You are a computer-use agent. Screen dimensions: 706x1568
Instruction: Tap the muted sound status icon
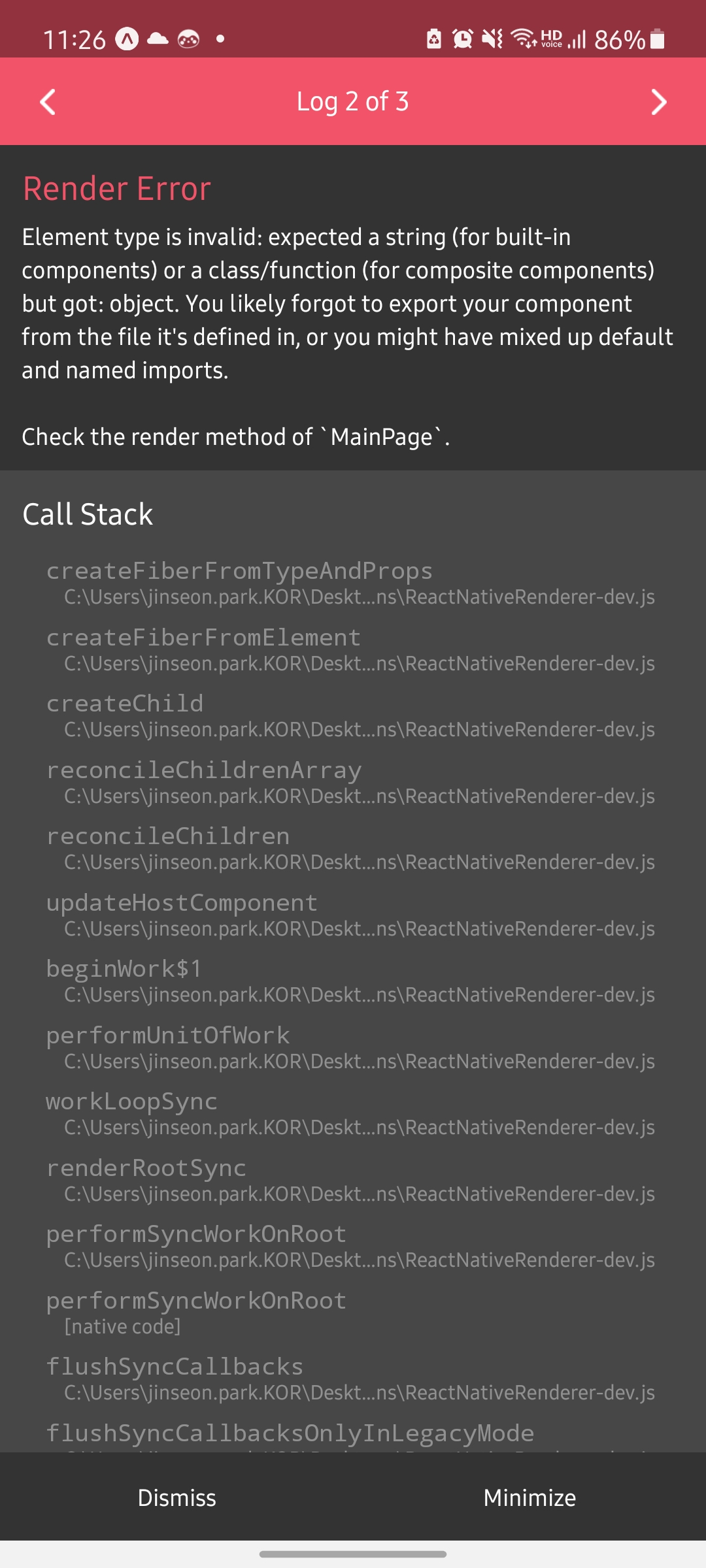[492, 39]
